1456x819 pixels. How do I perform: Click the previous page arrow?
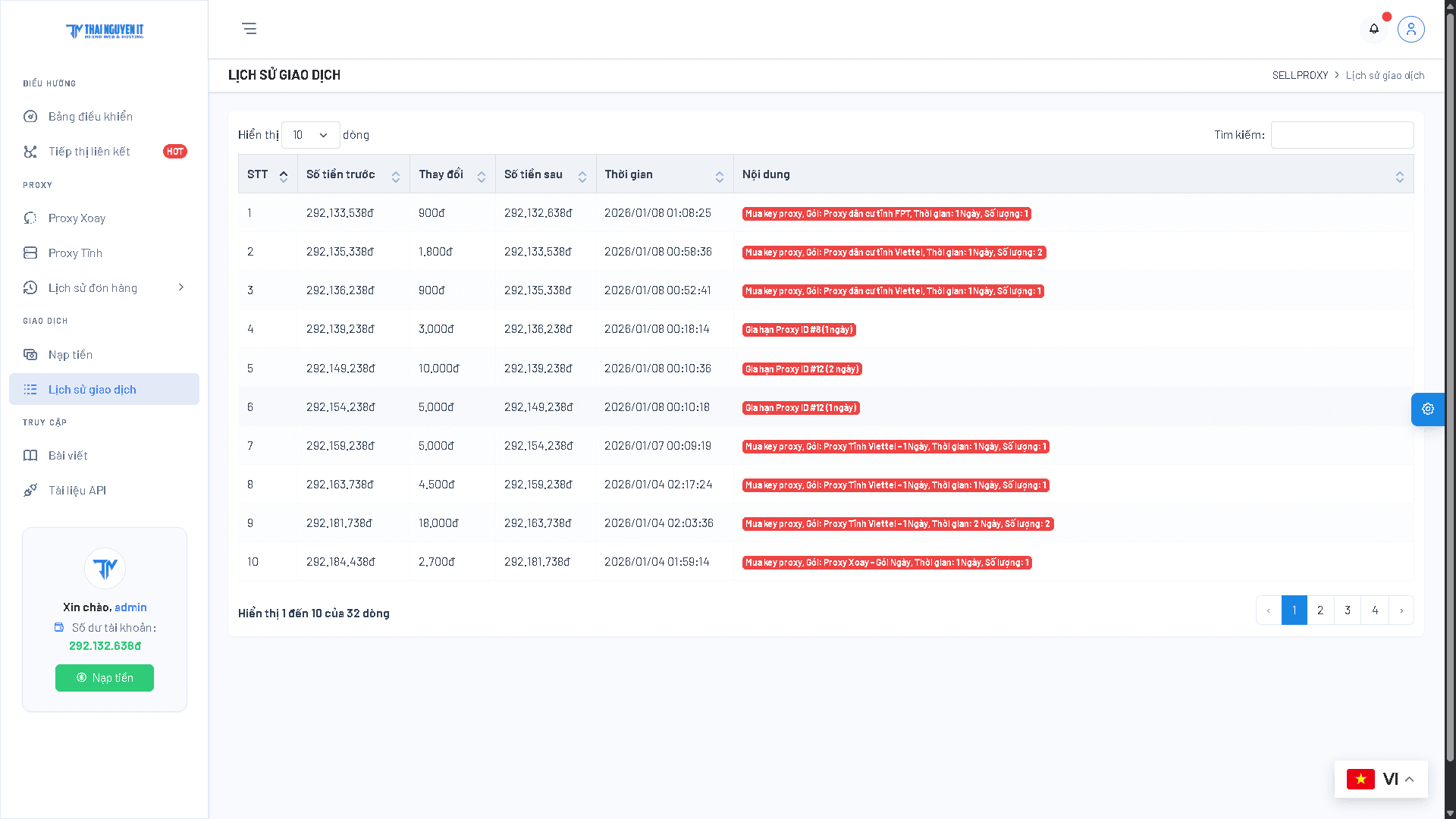point(1269,610)
